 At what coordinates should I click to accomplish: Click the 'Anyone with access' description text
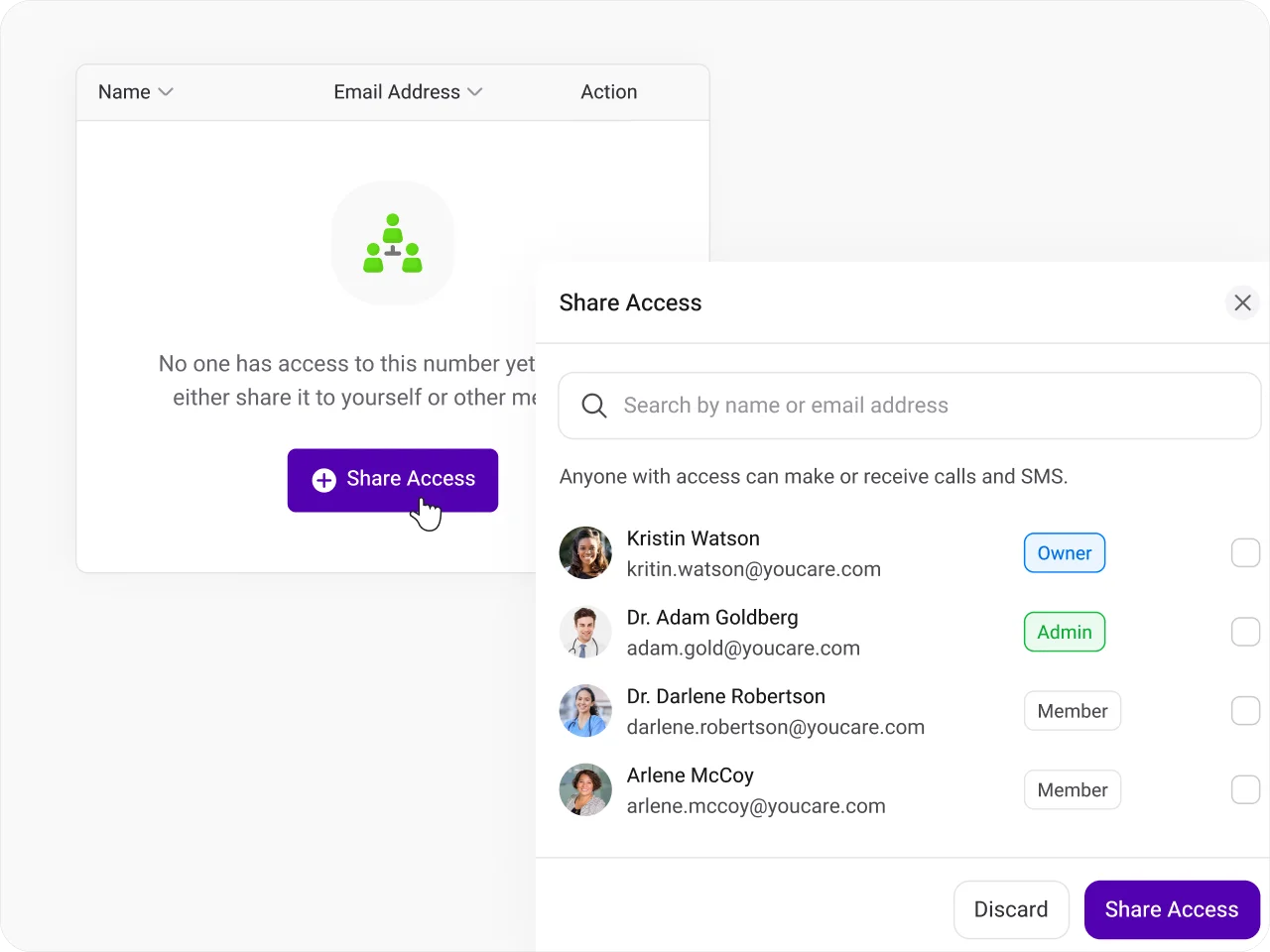814,477
